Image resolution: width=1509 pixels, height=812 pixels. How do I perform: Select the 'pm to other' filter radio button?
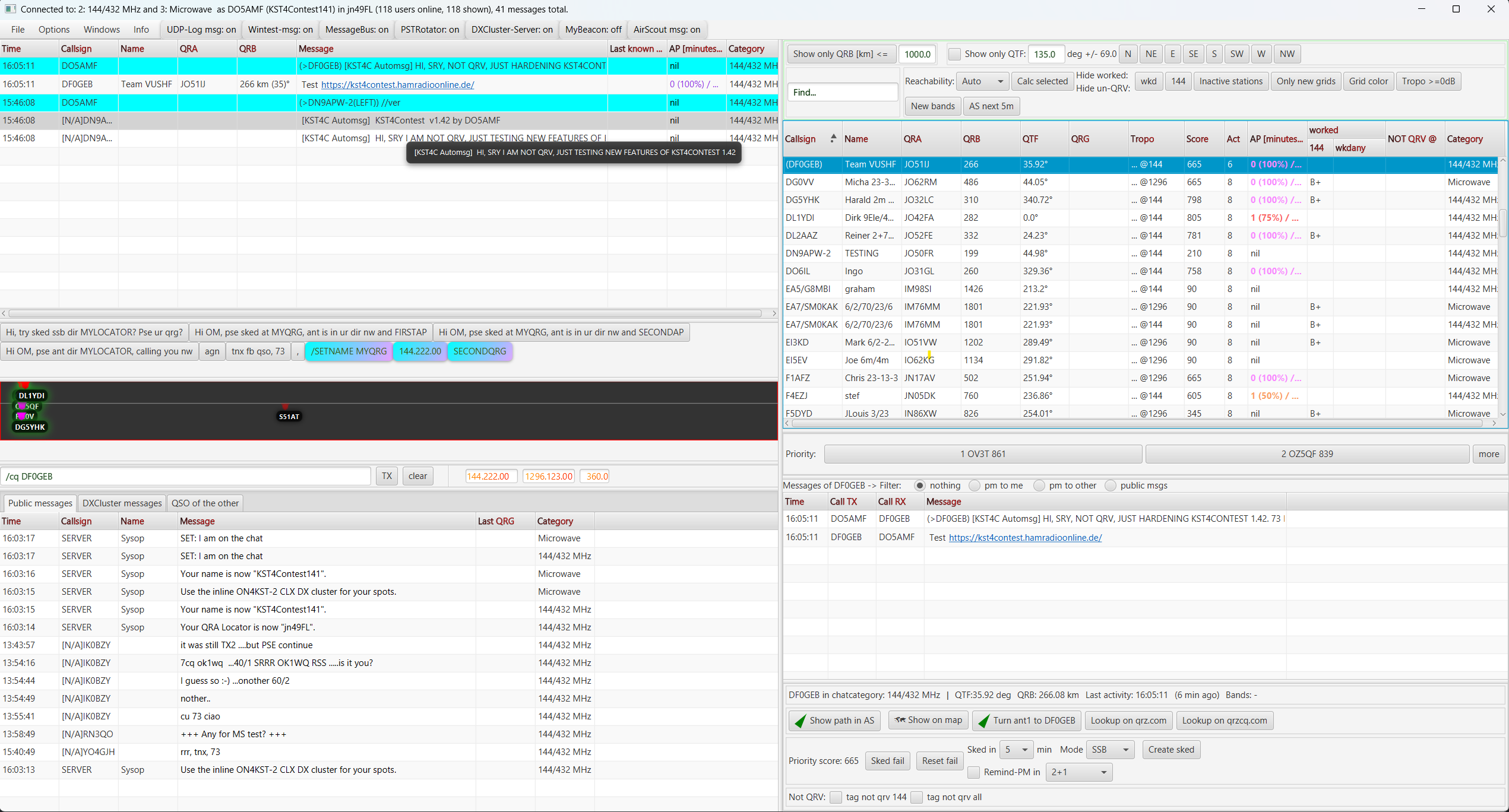click(x=1039, y=486)
